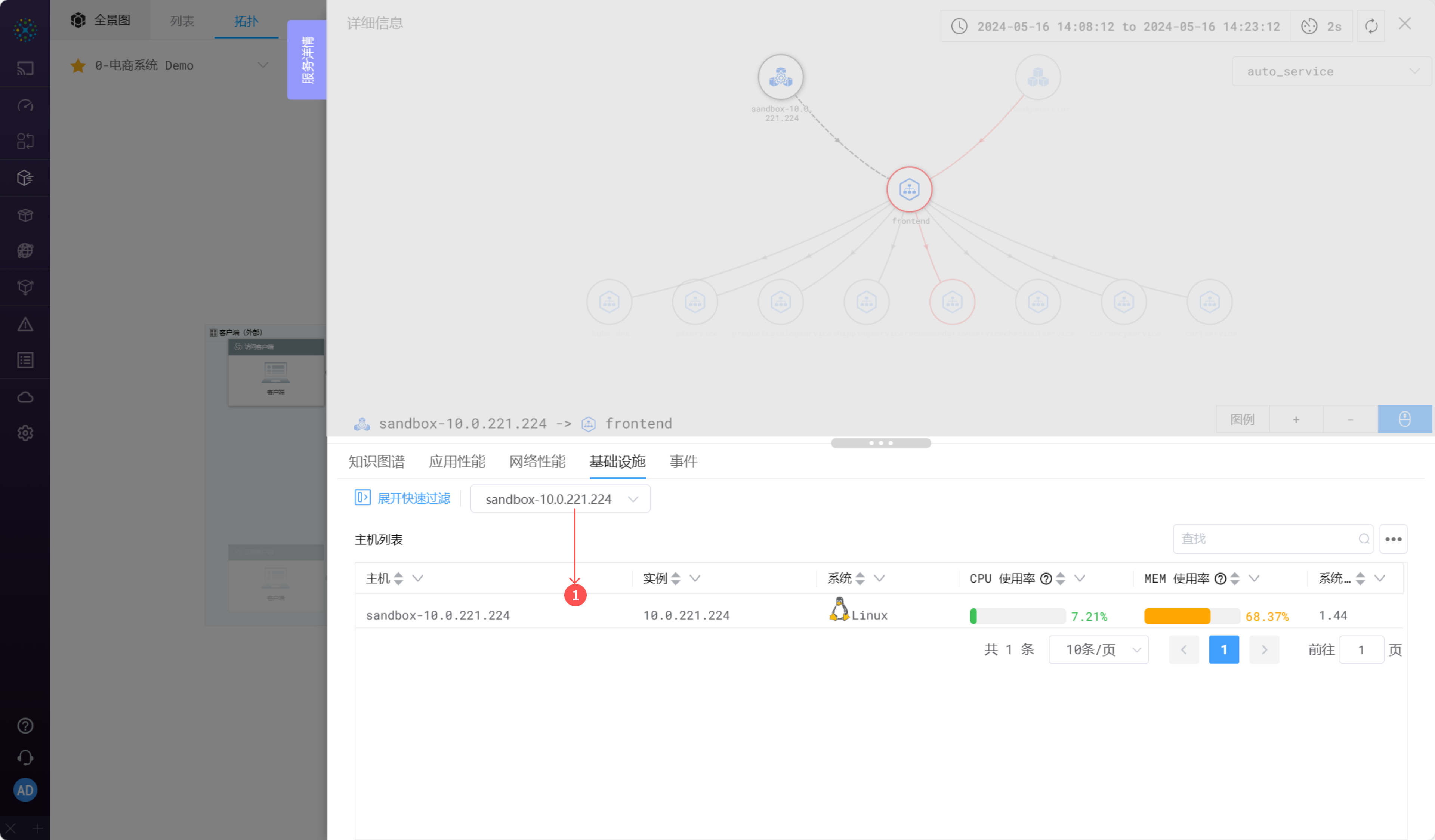Switch to the 网络性能 tab
Image resolution: width=1435 pixels, height=840 pixels.
coord(537,461)
